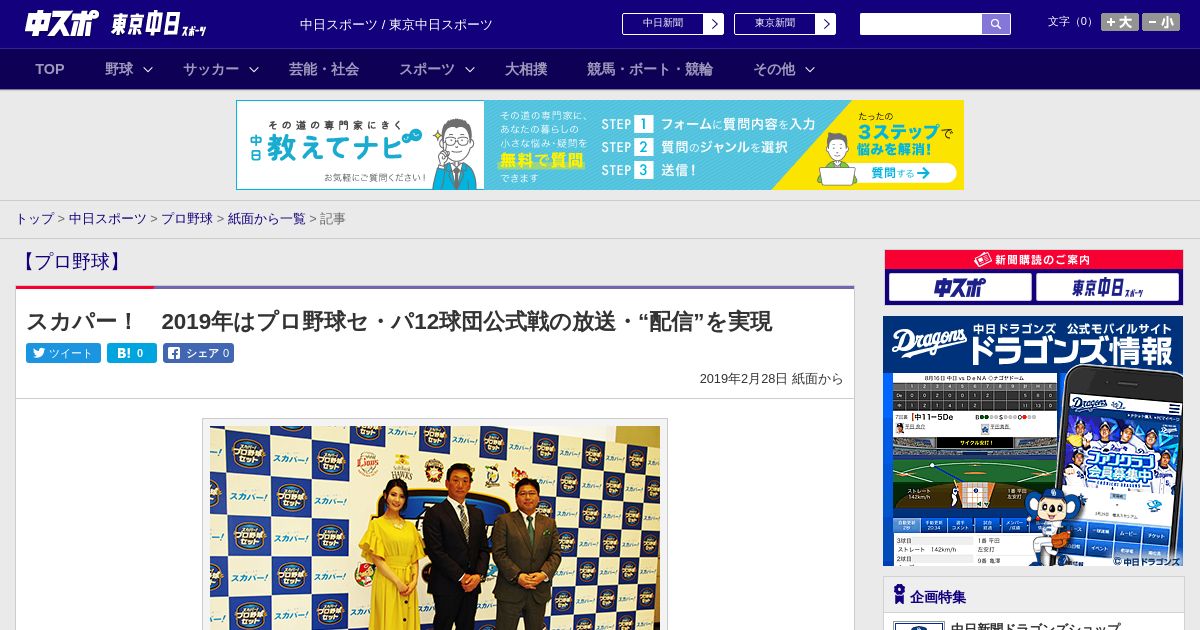1200x630 pixels.
Task: Open the 野球 menu item
Action: [x=119, y=69]
